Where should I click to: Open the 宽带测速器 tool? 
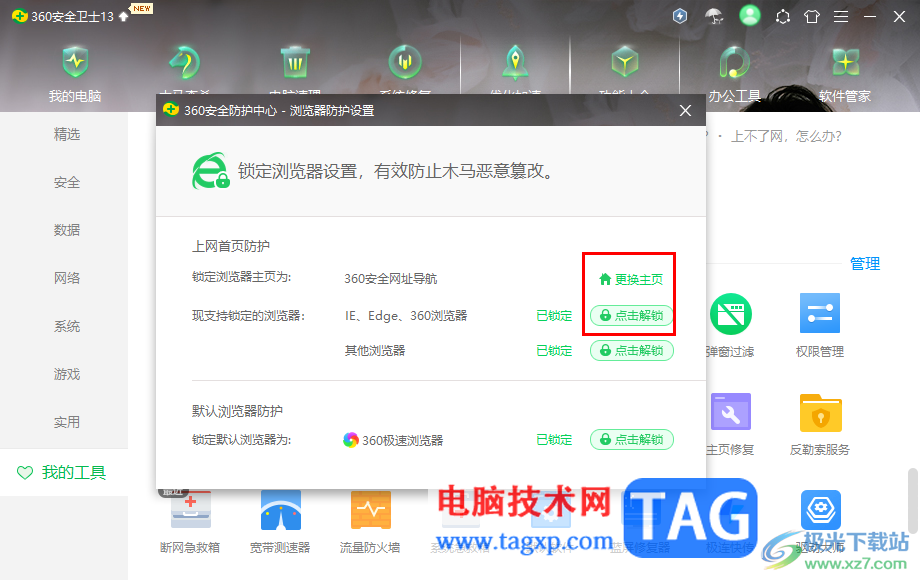click(x=280, y=522)
